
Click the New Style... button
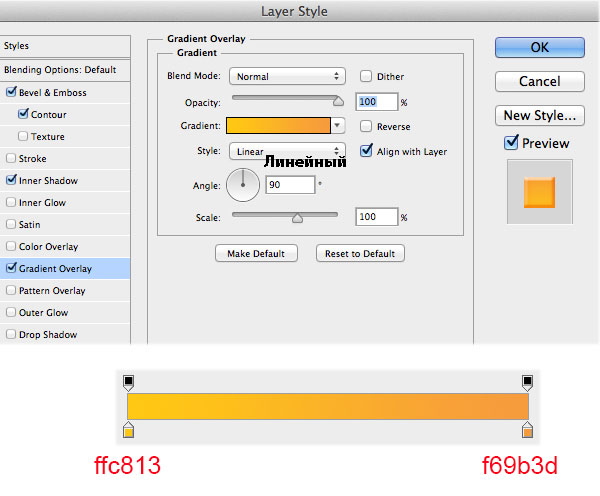(540, 116)
